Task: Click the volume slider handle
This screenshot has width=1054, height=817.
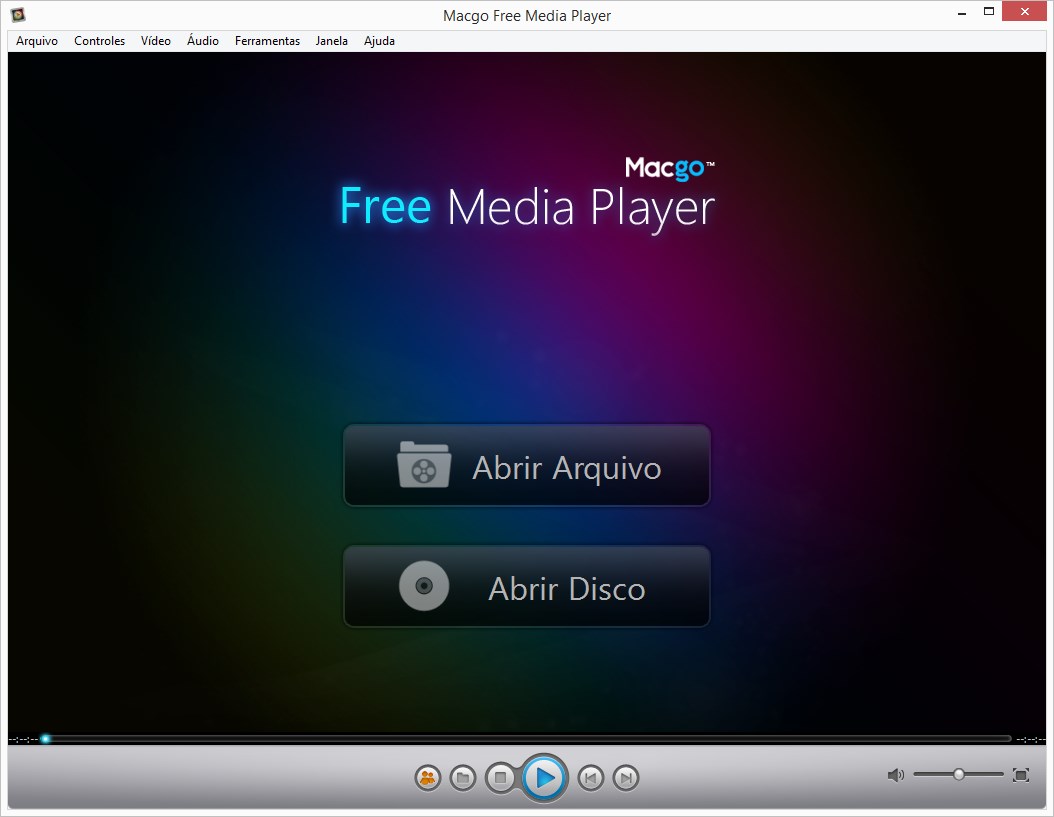Action: 959,775
